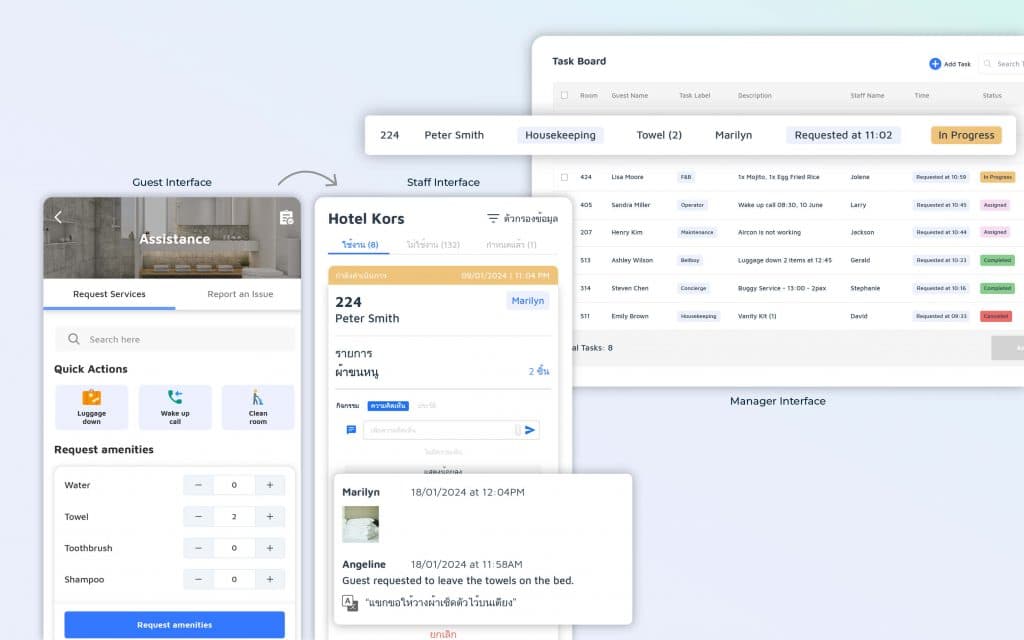
Task: Click the In Progress status badge for Peter Smith
Action: click(965, 135)
